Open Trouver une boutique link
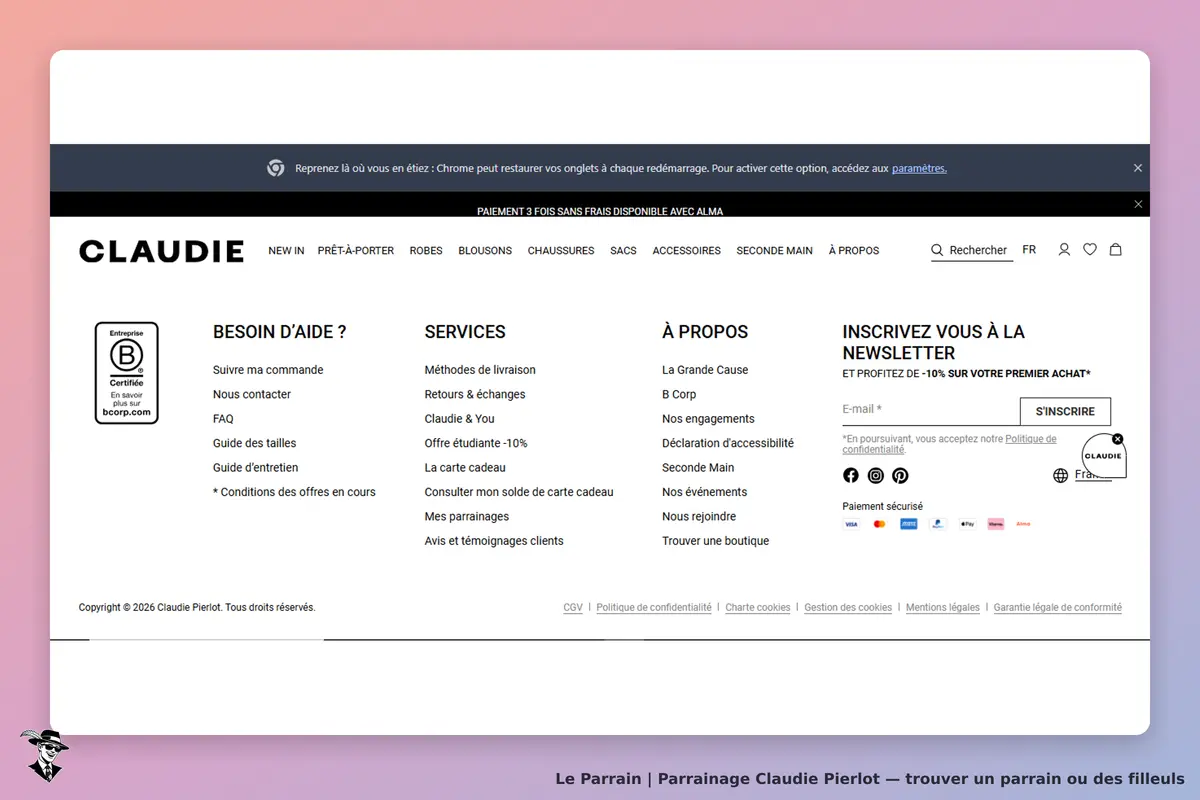 716,541
